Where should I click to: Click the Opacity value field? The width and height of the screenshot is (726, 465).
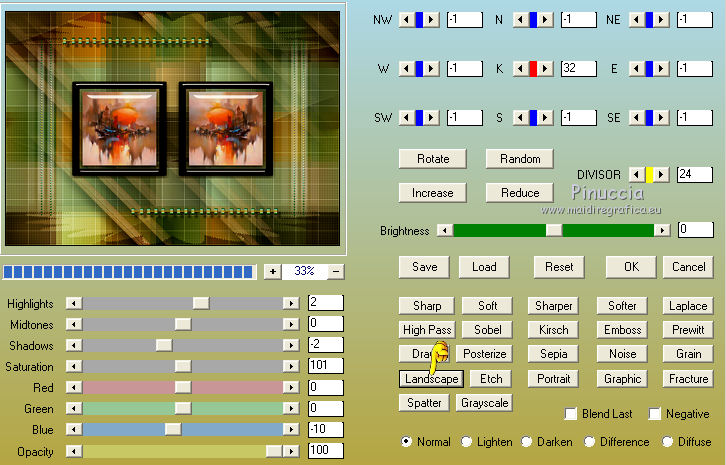[x=325, y=450]
